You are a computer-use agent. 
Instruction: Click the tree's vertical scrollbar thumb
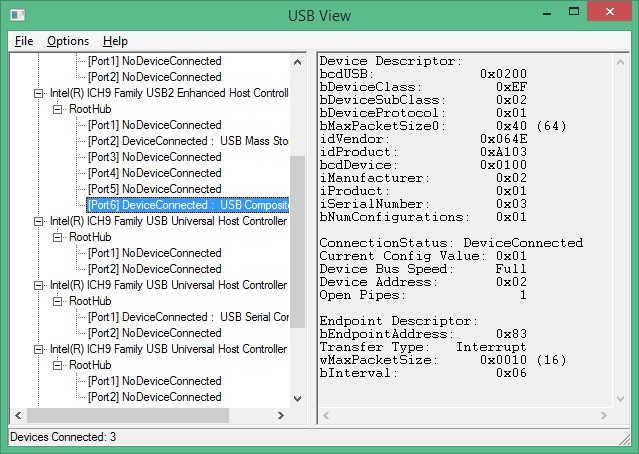298,225
